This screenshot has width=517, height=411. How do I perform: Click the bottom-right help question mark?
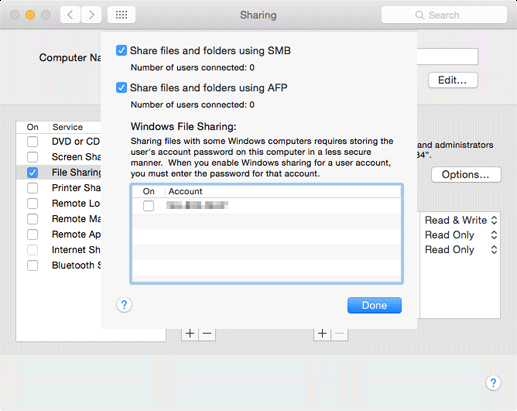493,383
